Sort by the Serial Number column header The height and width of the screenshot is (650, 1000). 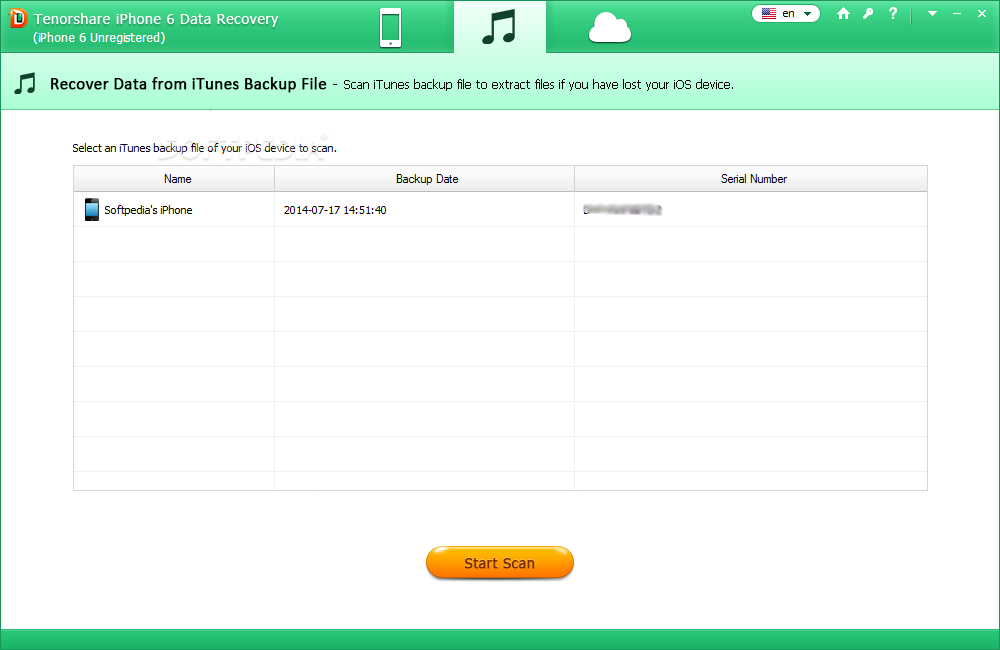coord(751,179)
